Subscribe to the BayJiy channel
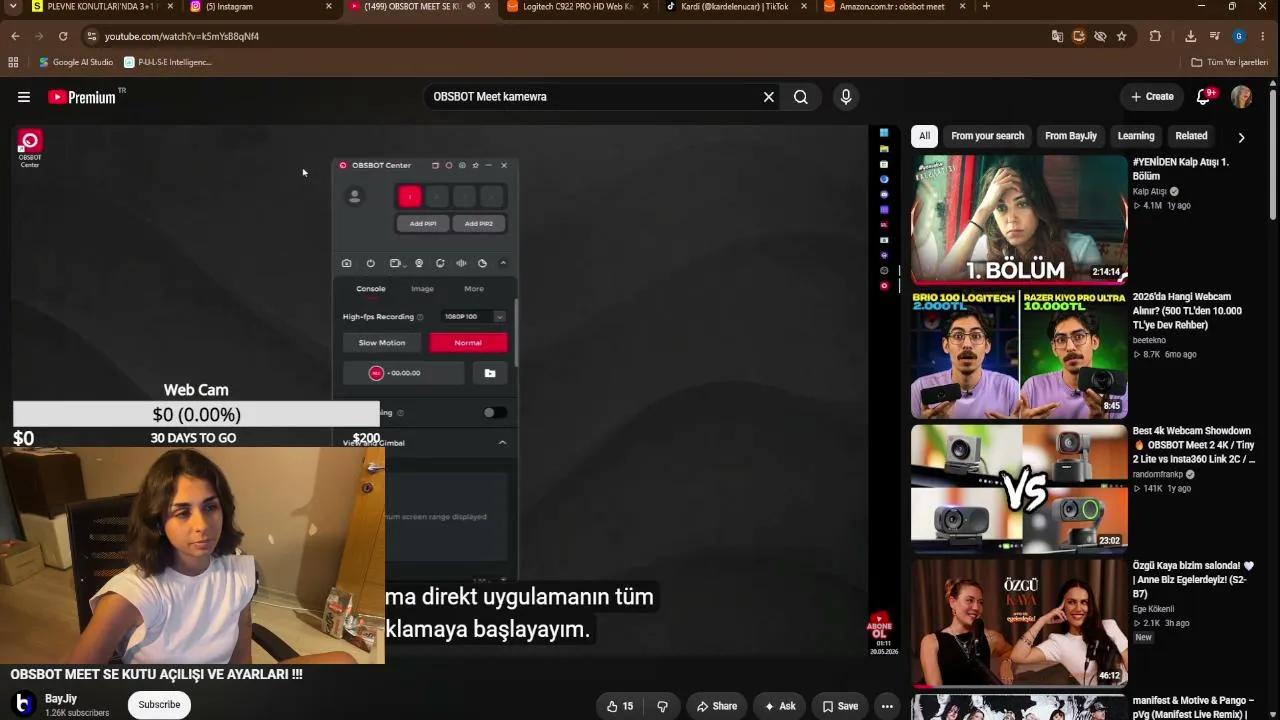Viewport: 1280px width, 720px height. tap(159, 705)
